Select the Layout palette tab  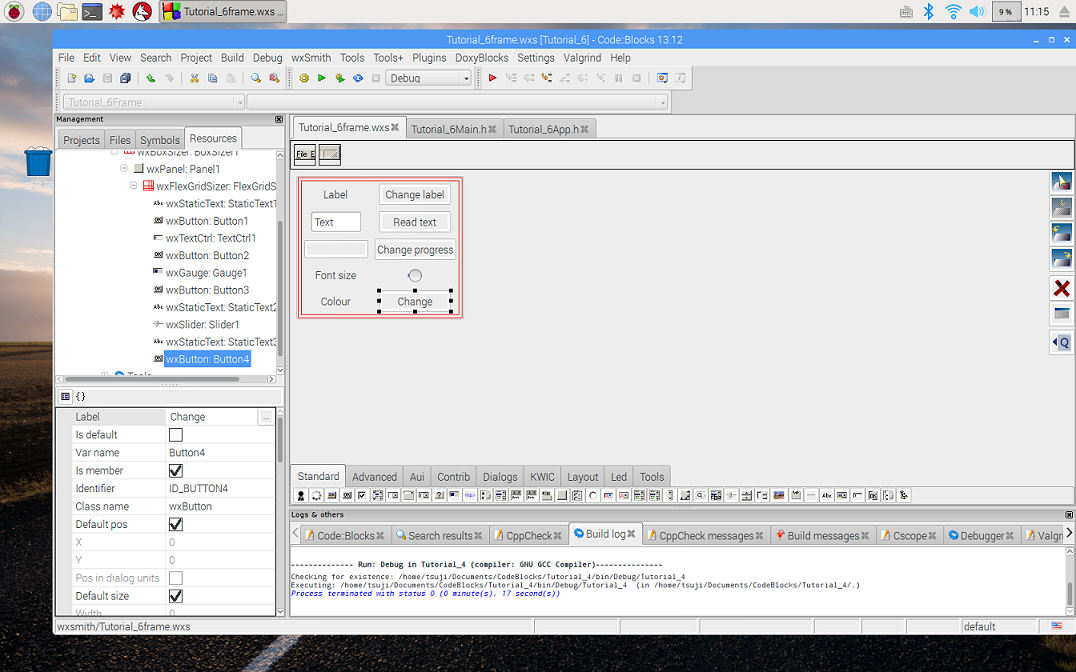(x=583, y=476)
